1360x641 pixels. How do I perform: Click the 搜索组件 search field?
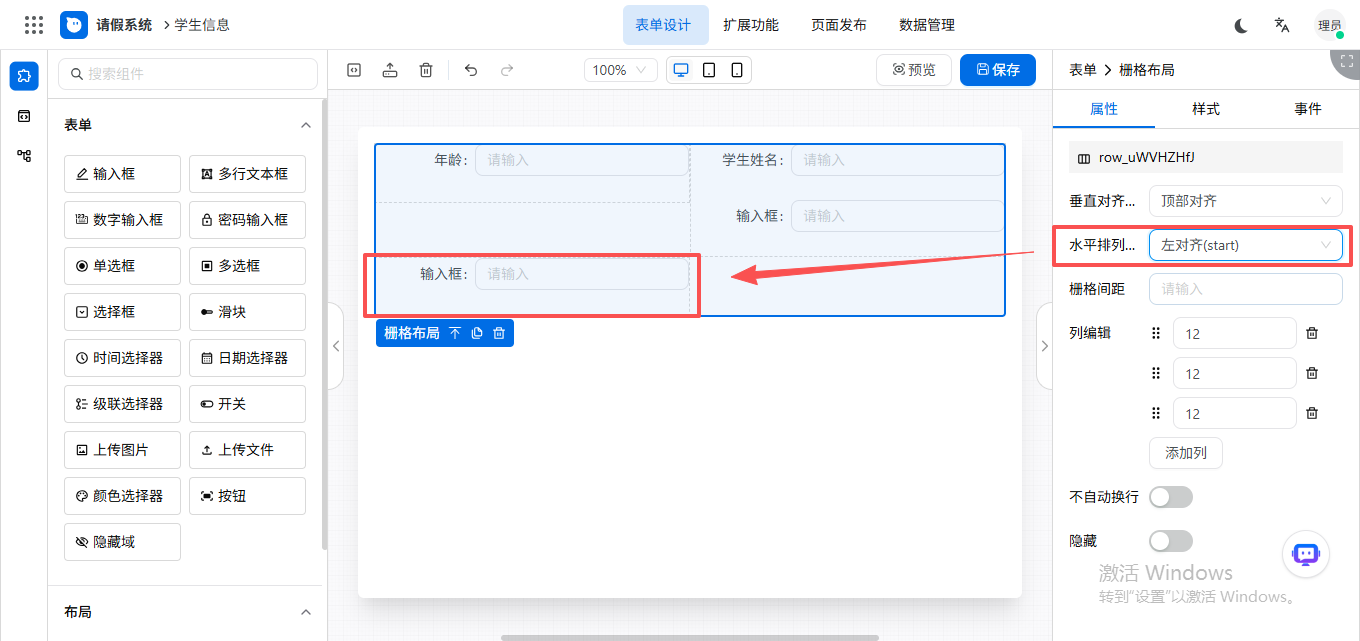point(188,74)
